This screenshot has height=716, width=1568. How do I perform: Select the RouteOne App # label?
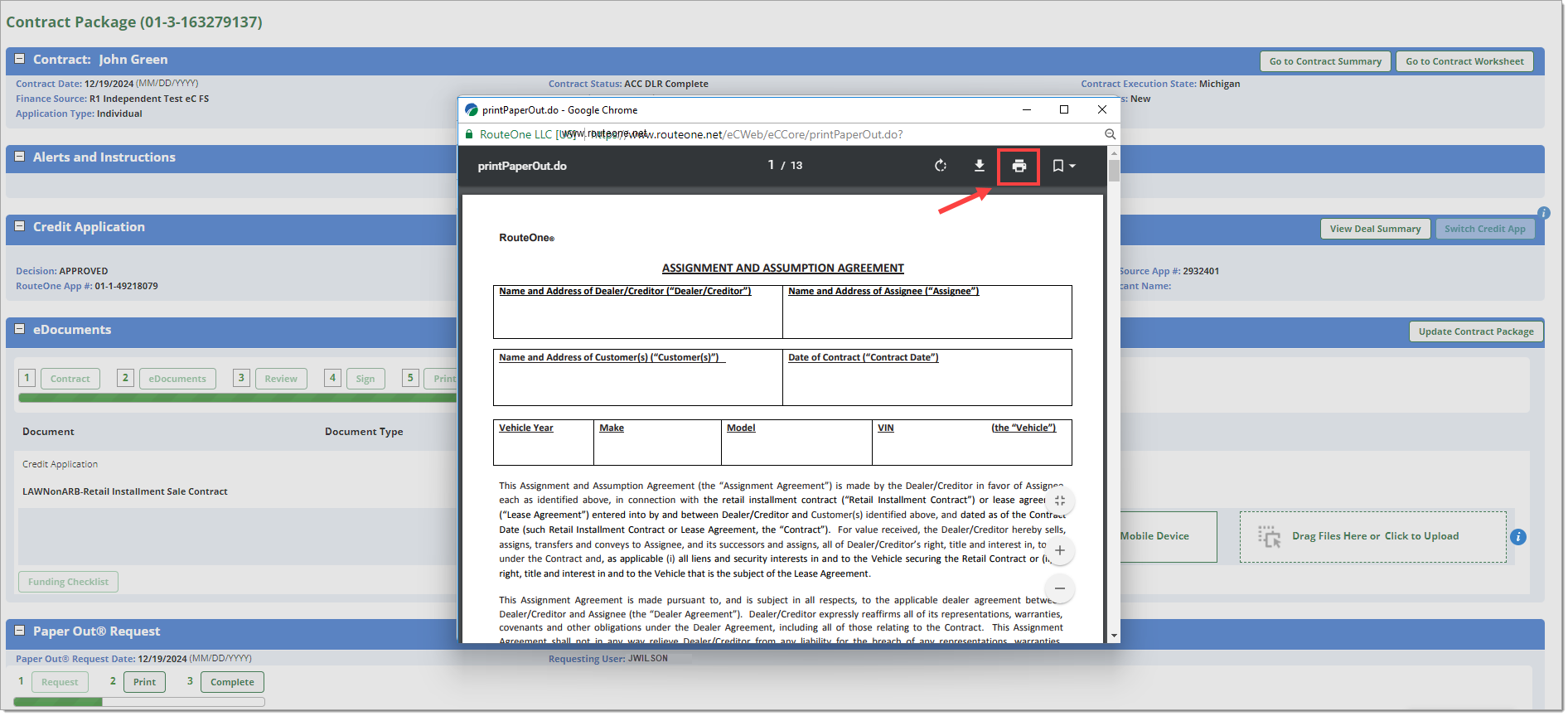[x=54, y=286]
